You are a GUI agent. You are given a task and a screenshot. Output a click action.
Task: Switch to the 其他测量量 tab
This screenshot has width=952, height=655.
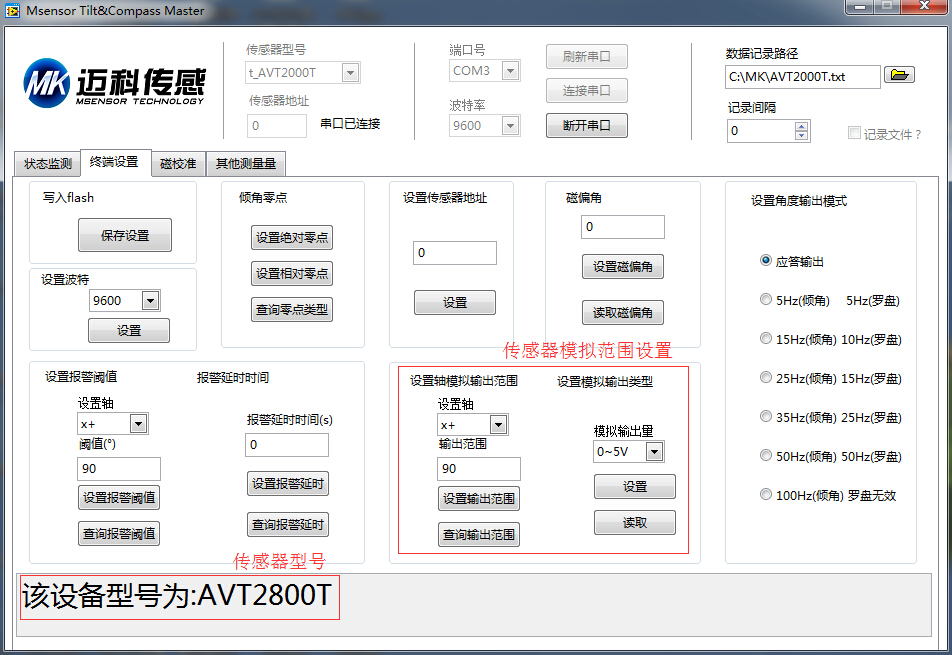pos(246,164)
